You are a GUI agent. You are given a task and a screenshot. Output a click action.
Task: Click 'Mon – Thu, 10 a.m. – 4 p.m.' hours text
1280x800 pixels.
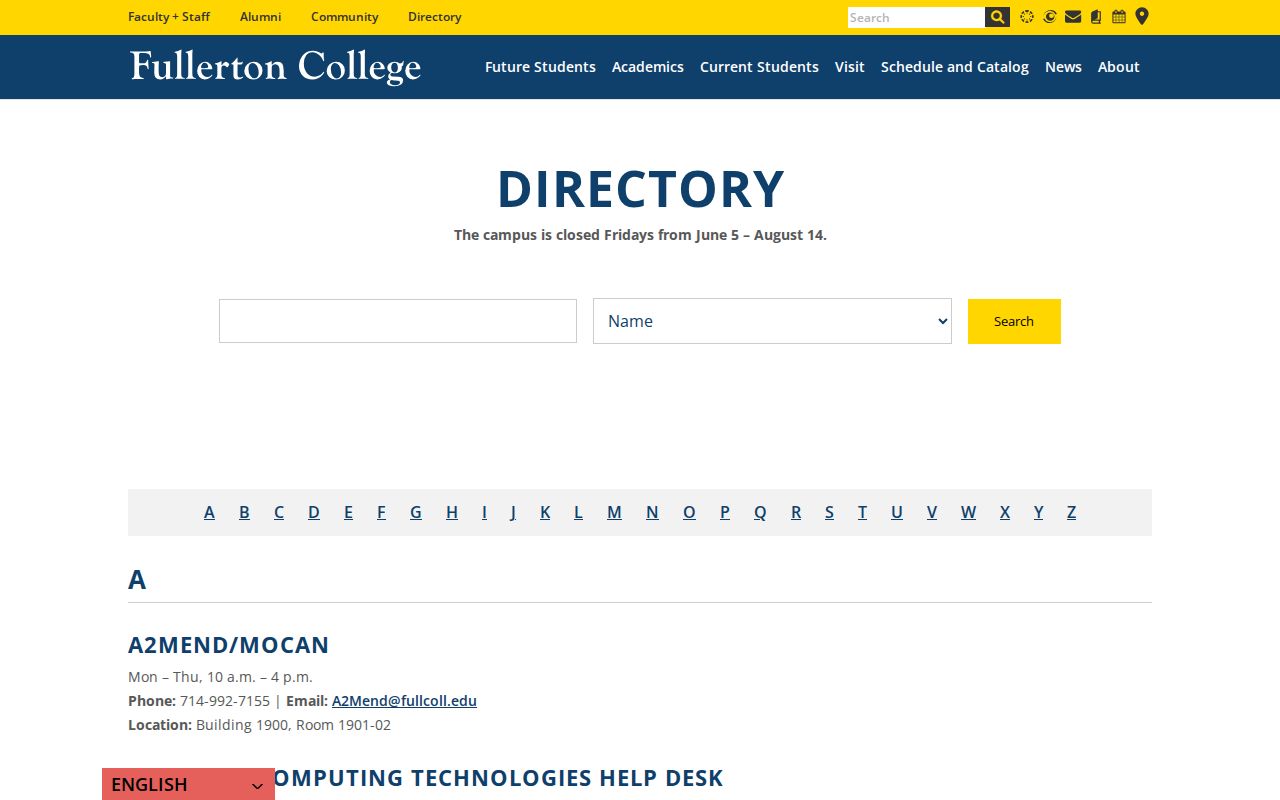coord(220,677)
